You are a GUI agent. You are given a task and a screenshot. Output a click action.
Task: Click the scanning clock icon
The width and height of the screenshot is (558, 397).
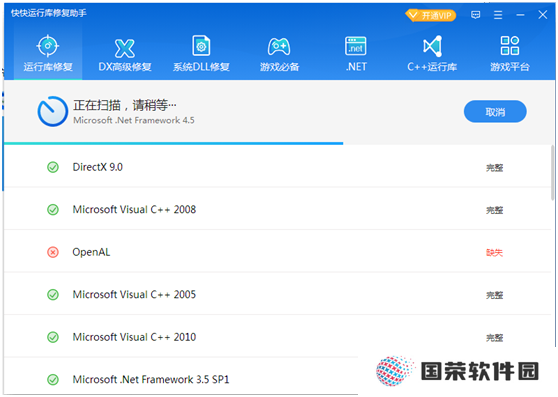point(53,111)
